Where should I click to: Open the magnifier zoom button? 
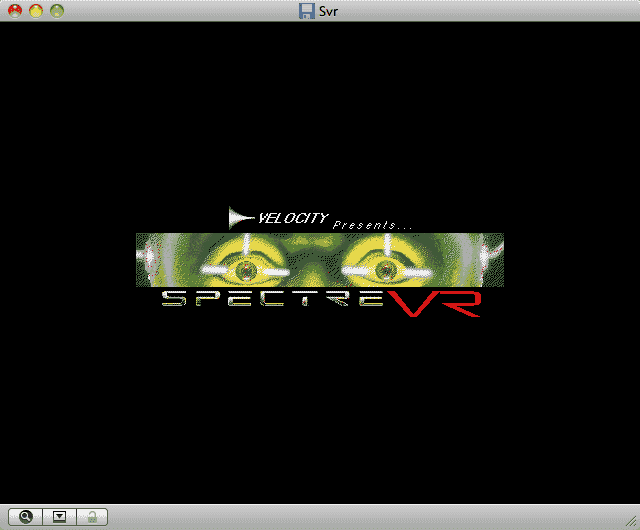pyautogui.click(x=25, y=517)
